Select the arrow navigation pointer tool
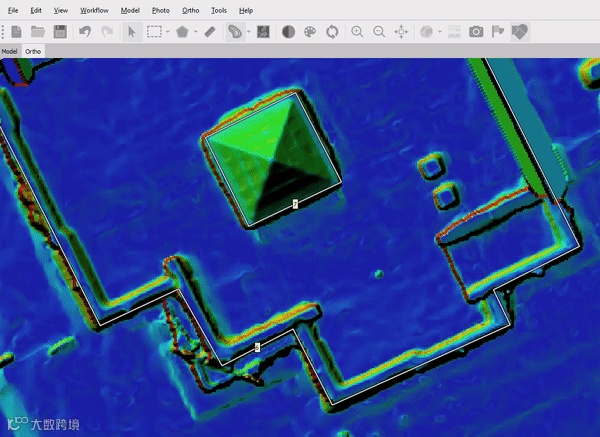The image size is (600, 437). pyautogui.click(x=132, y=32)
